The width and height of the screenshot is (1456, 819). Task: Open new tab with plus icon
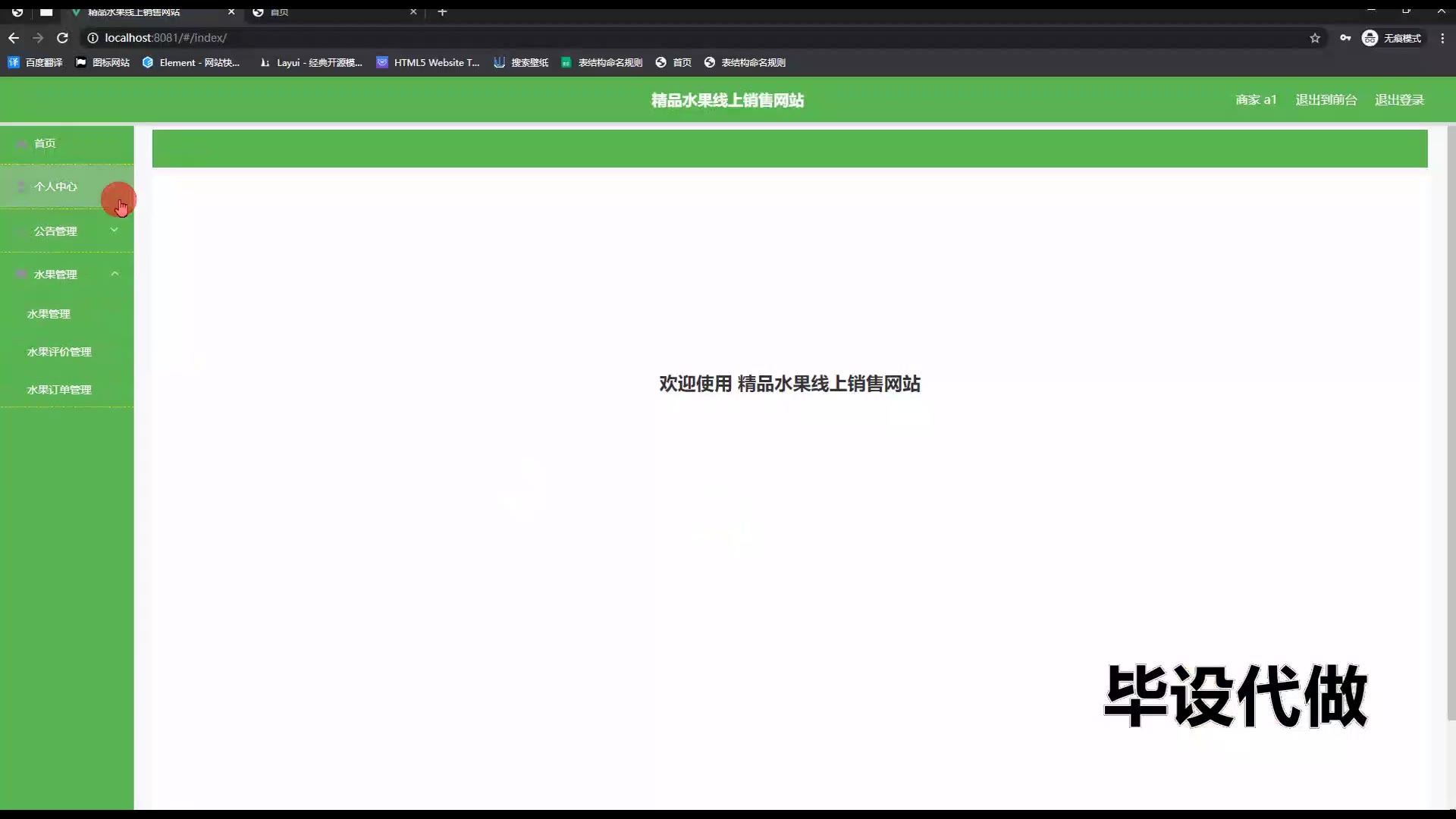click(442, 12)
